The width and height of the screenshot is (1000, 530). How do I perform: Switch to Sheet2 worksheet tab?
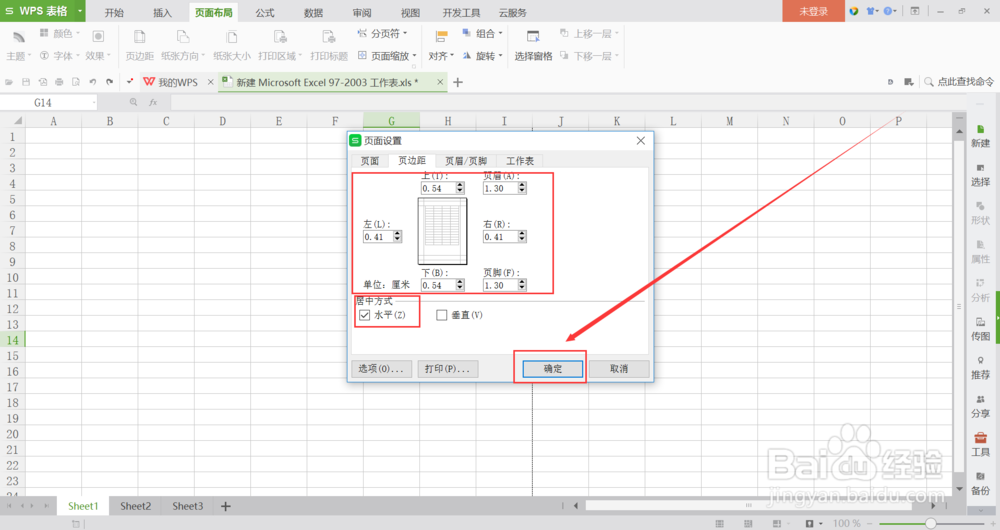[x=136, y=506]
